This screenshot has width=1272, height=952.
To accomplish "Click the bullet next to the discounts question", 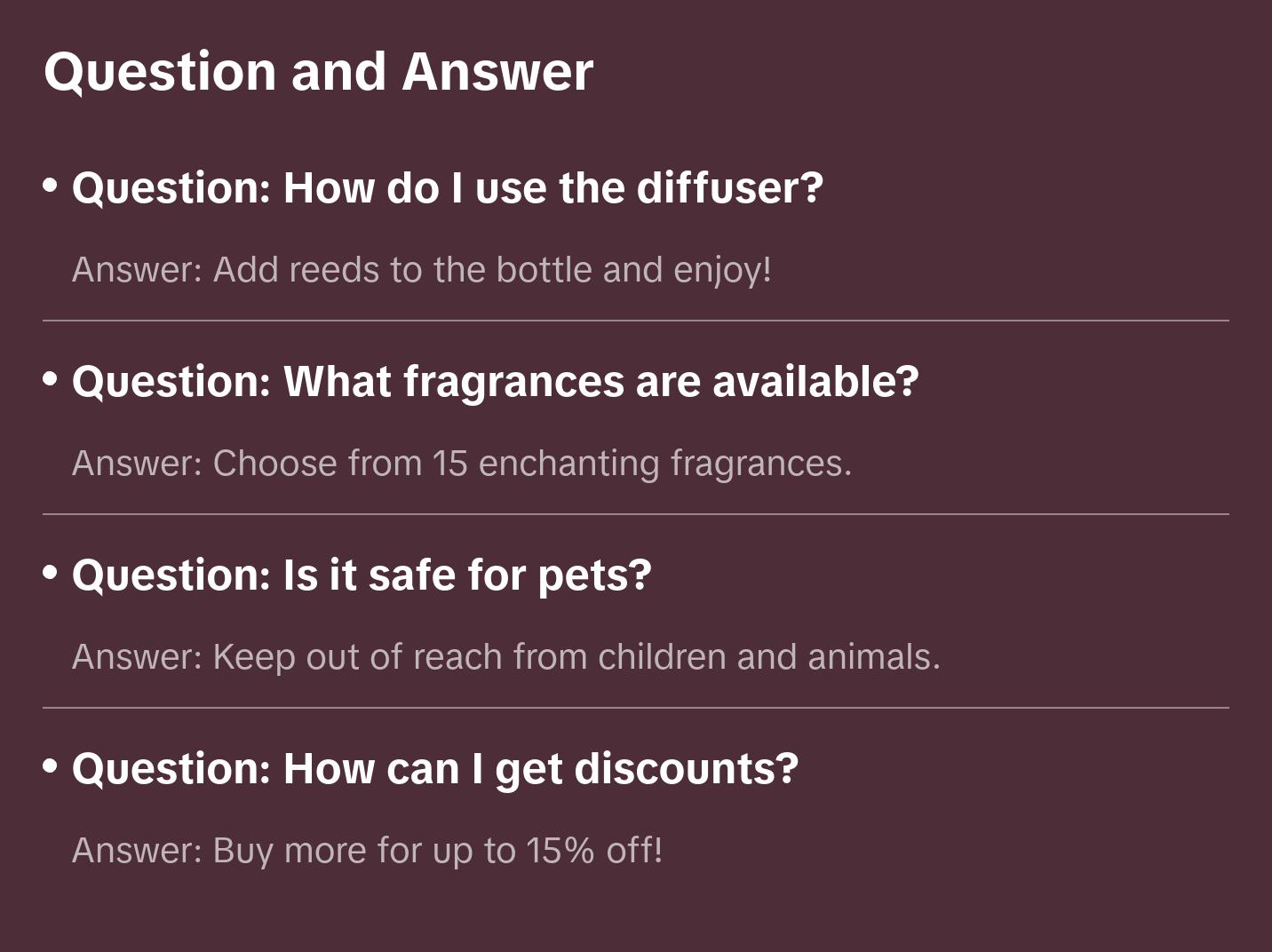I will pos(51,766).
